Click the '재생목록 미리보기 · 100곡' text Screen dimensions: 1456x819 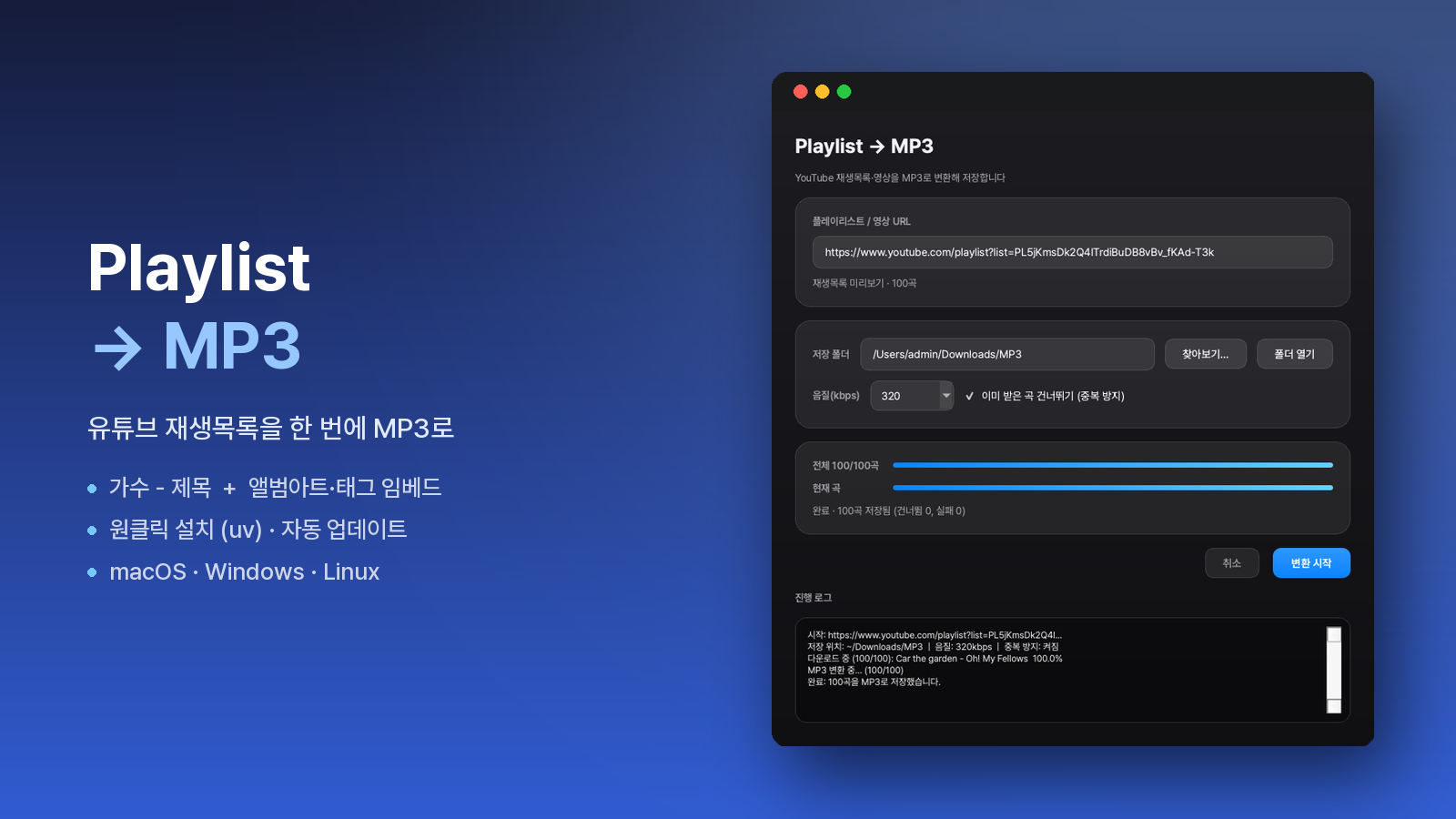click(864, 284)
